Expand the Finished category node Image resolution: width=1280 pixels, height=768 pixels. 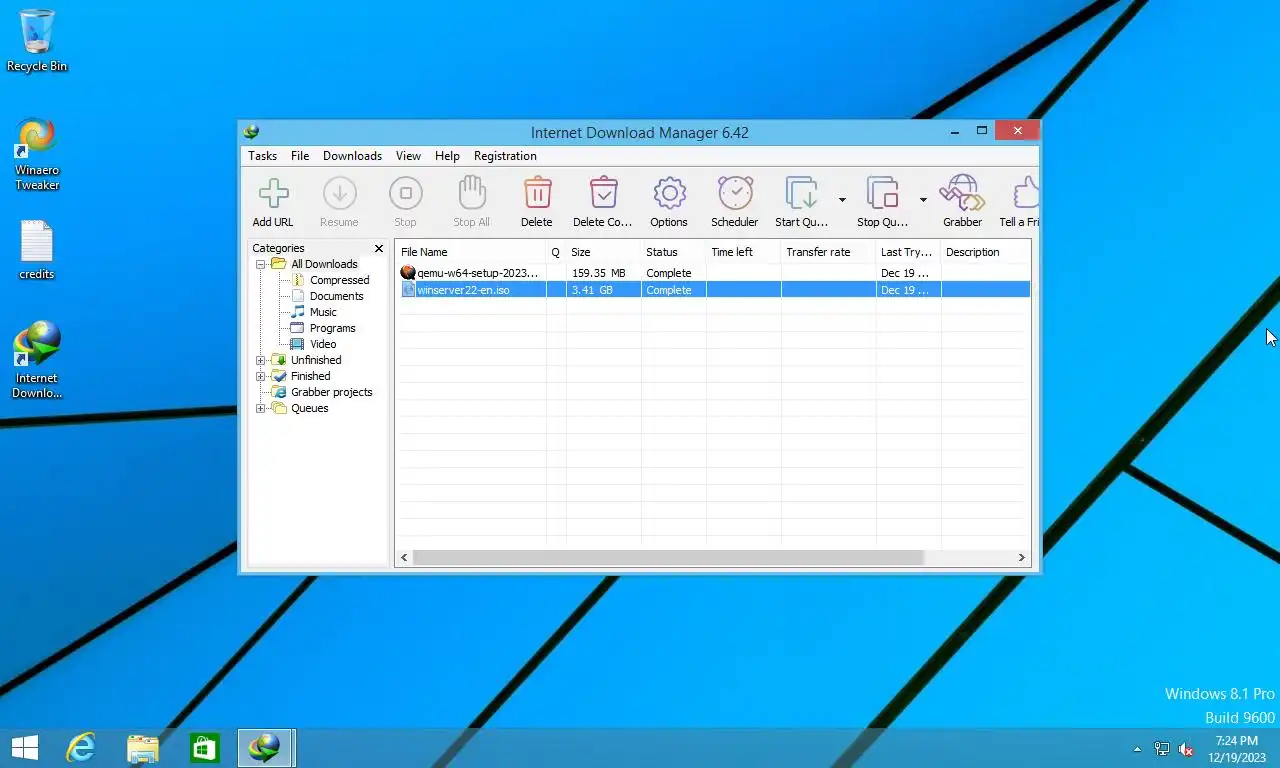click(261, 376)
